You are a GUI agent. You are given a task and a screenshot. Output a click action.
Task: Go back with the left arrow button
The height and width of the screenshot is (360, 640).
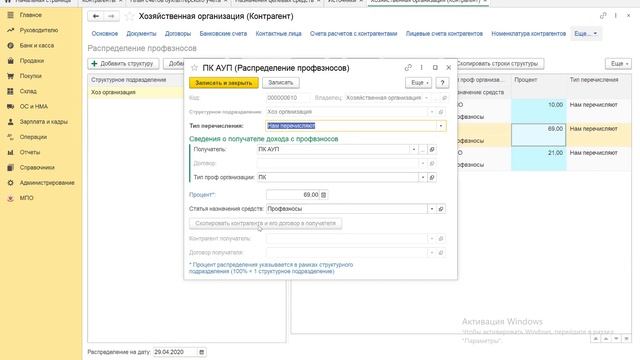click(x=96, y=16)
